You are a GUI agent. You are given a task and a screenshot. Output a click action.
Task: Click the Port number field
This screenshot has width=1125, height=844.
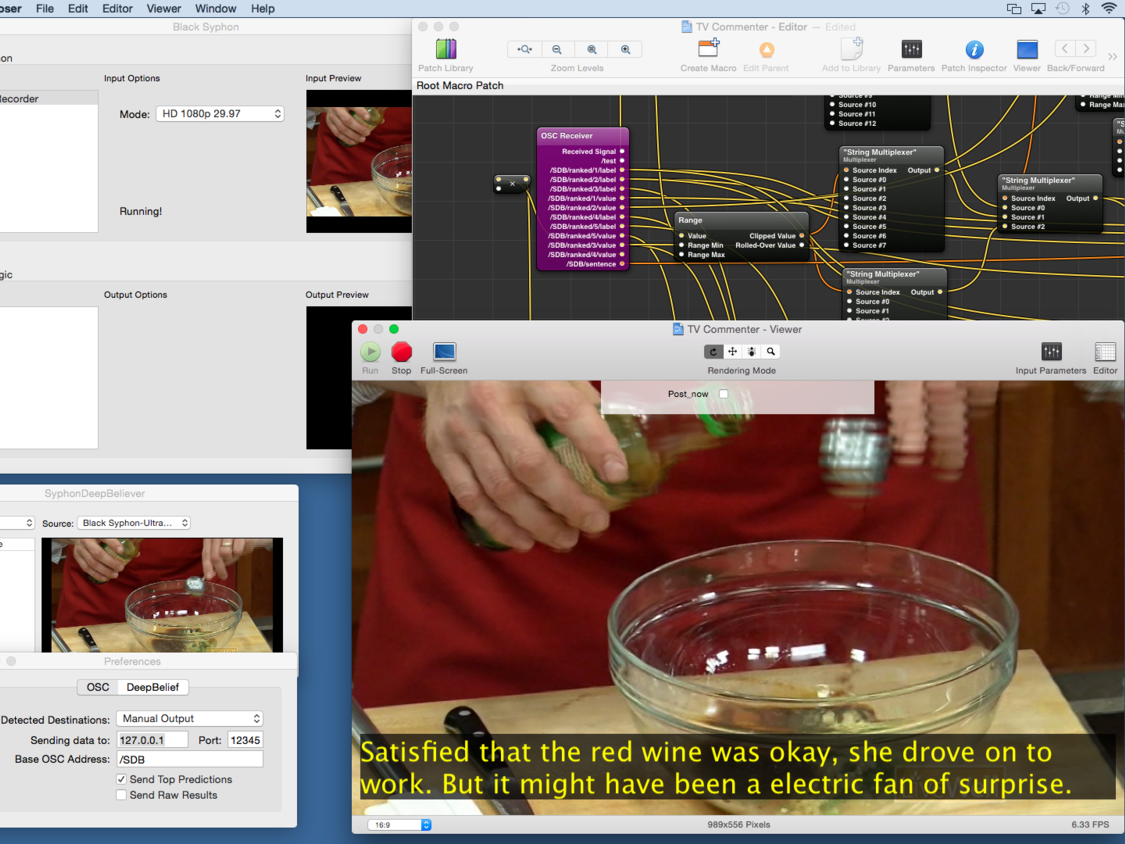point(245,740)
